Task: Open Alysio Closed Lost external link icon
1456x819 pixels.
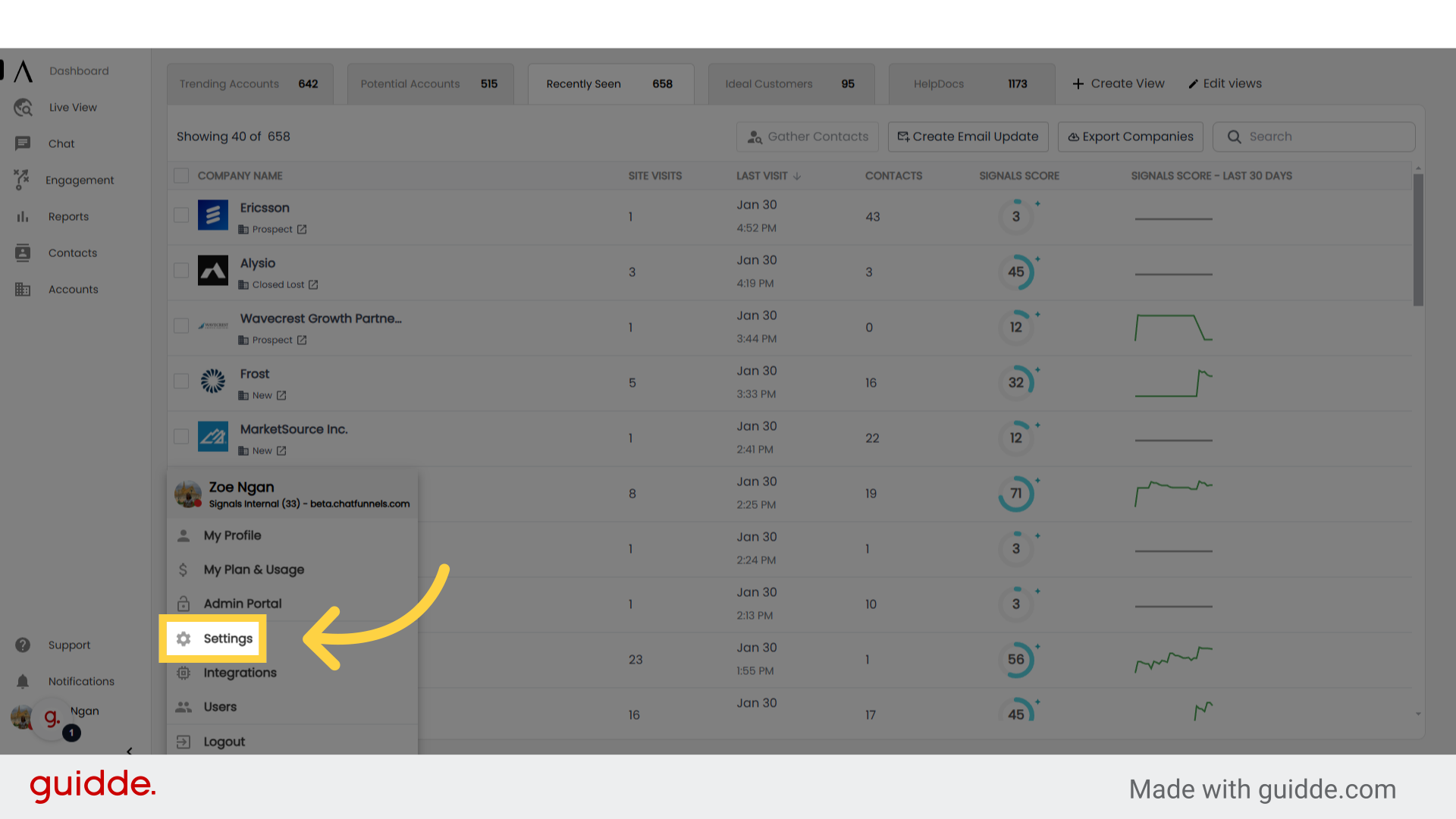Action: tap(313, 285)
